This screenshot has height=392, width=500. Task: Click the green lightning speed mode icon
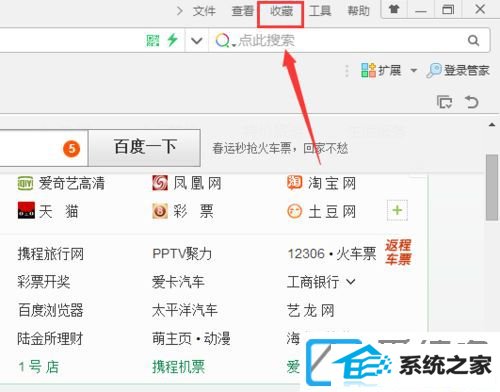pos(172,40)
